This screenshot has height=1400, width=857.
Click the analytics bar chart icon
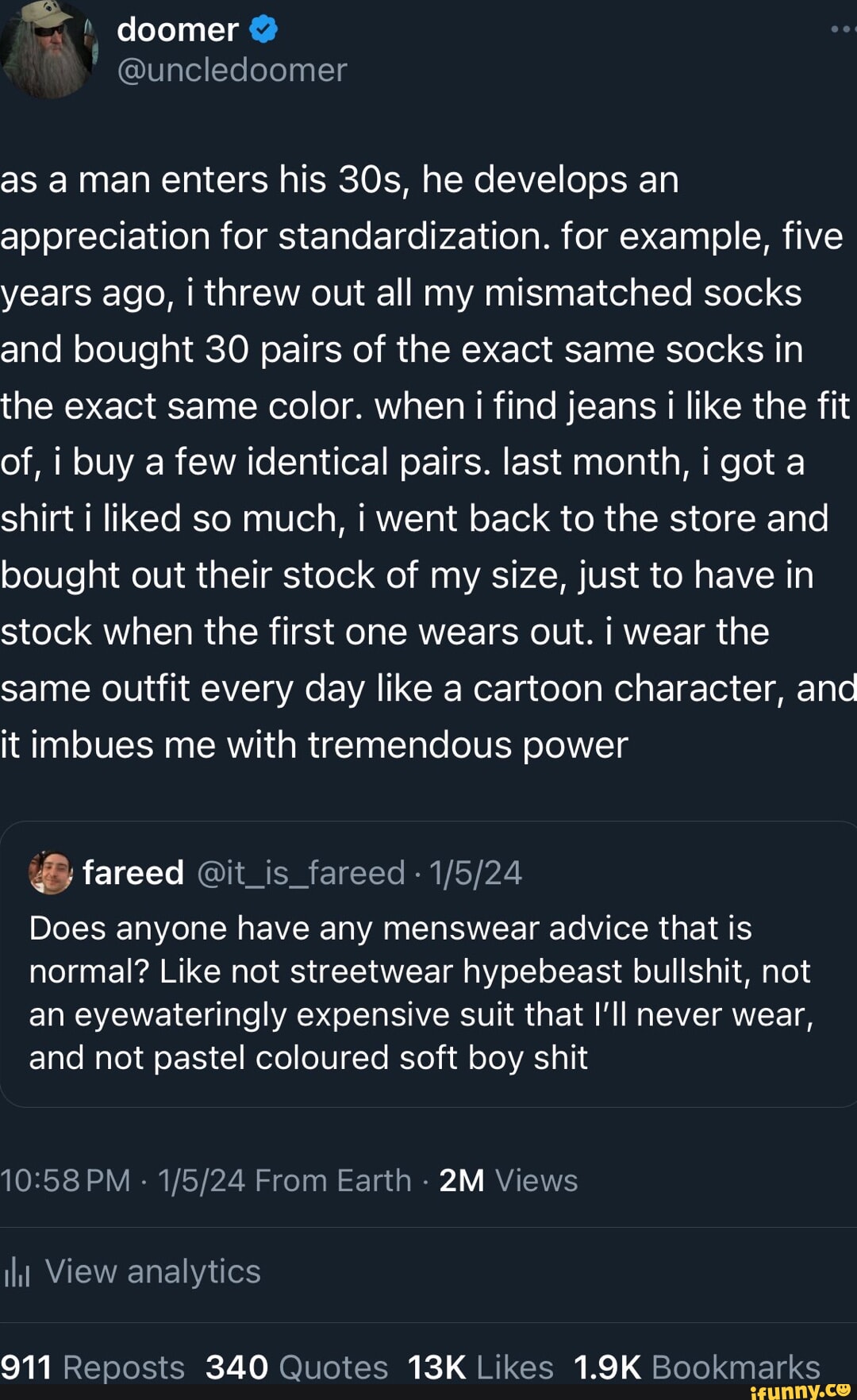coord(17,1272)
